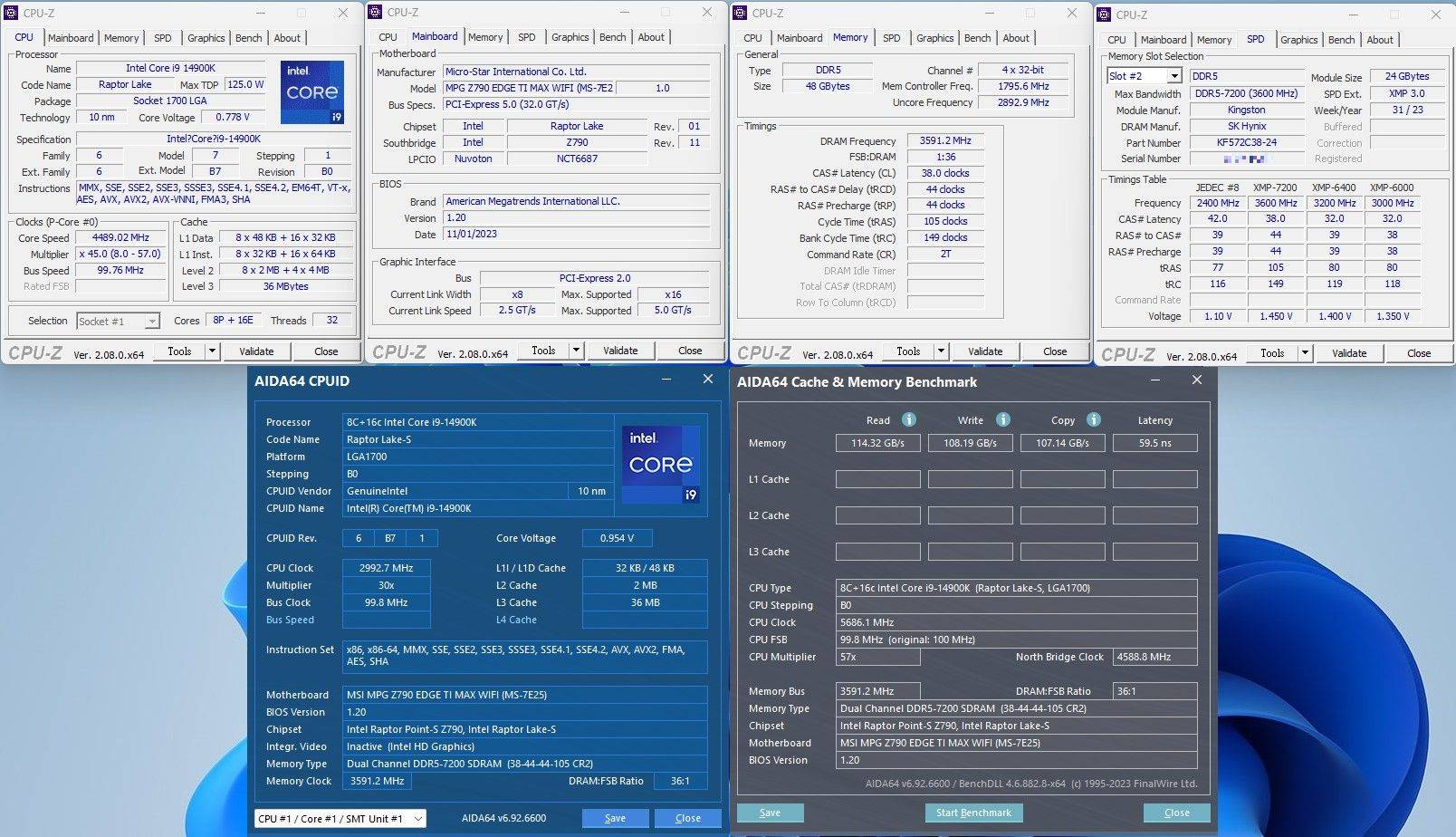Click the Intel Core logo in CPU-Z CPU window
The image size is (1456, 837).
311,91
